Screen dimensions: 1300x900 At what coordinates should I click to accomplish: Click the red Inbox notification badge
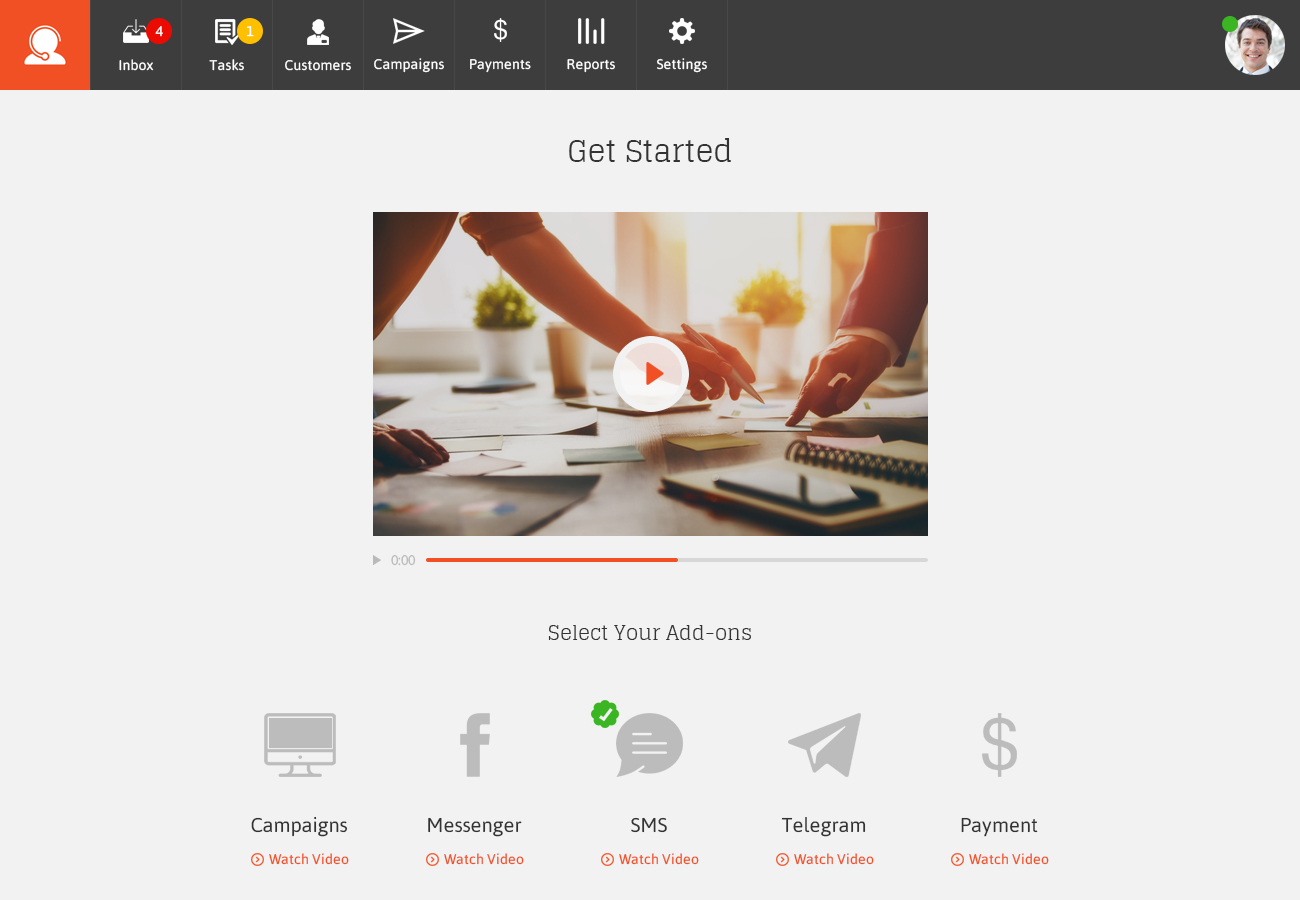pyautogui.click(x=159, y=31)
